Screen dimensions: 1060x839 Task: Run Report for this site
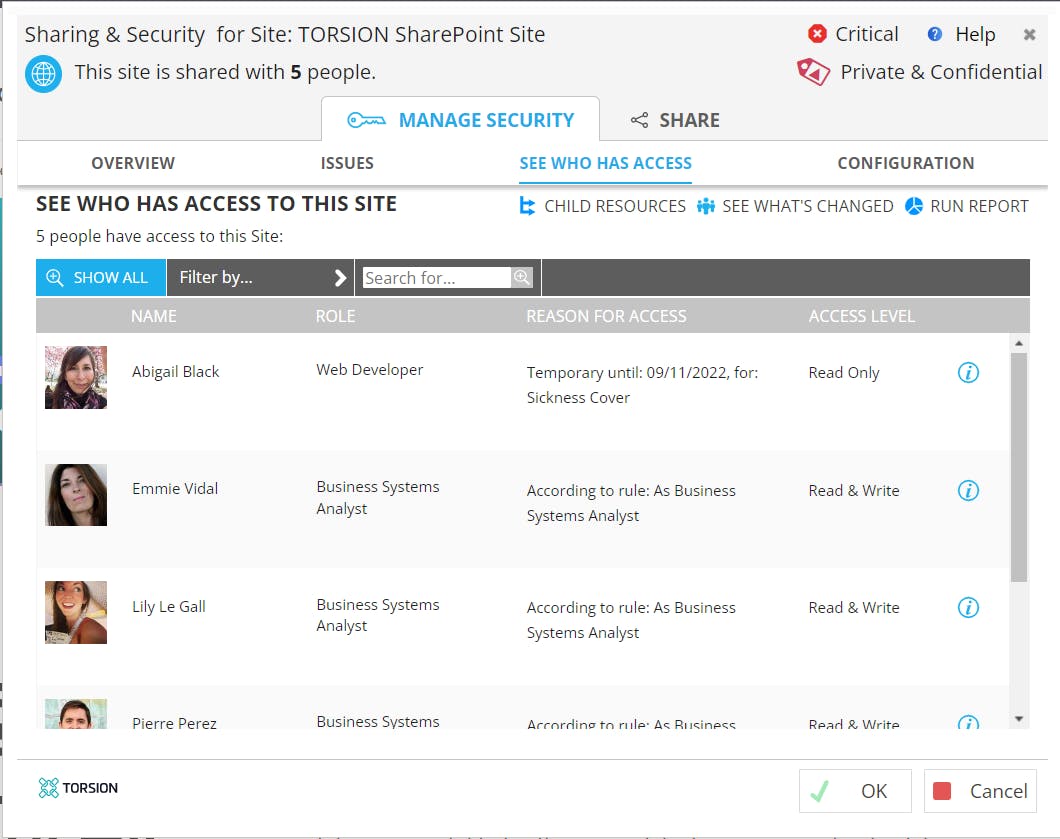(967, 207)
